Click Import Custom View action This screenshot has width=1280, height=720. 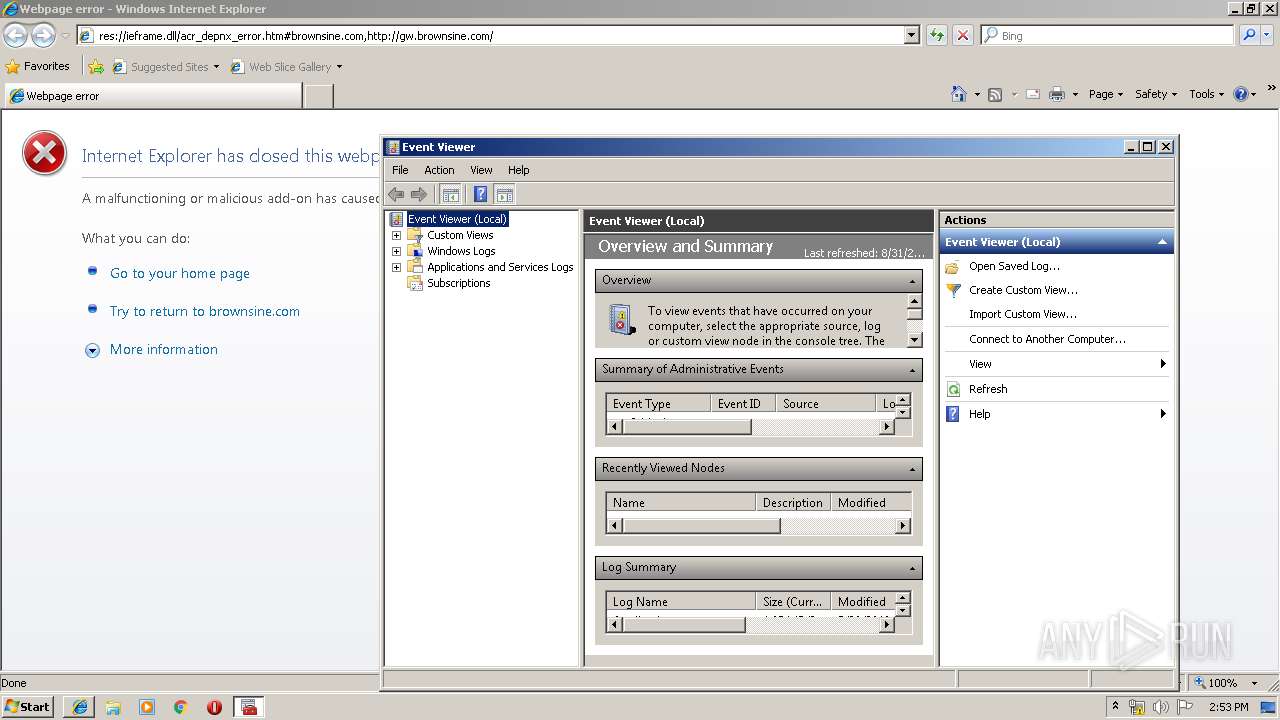click(x=1022, y=314)
